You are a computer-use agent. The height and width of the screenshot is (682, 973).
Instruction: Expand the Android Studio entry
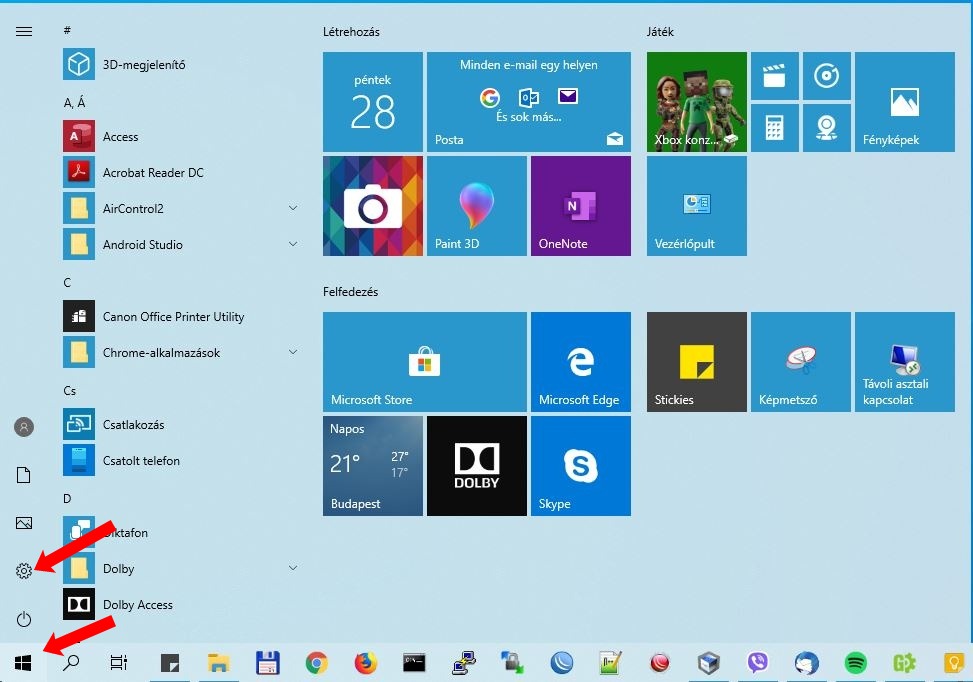point(293,244)
